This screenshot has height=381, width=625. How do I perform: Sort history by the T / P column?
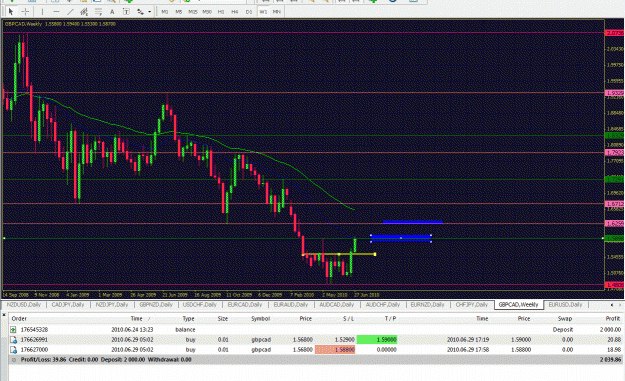390,318
